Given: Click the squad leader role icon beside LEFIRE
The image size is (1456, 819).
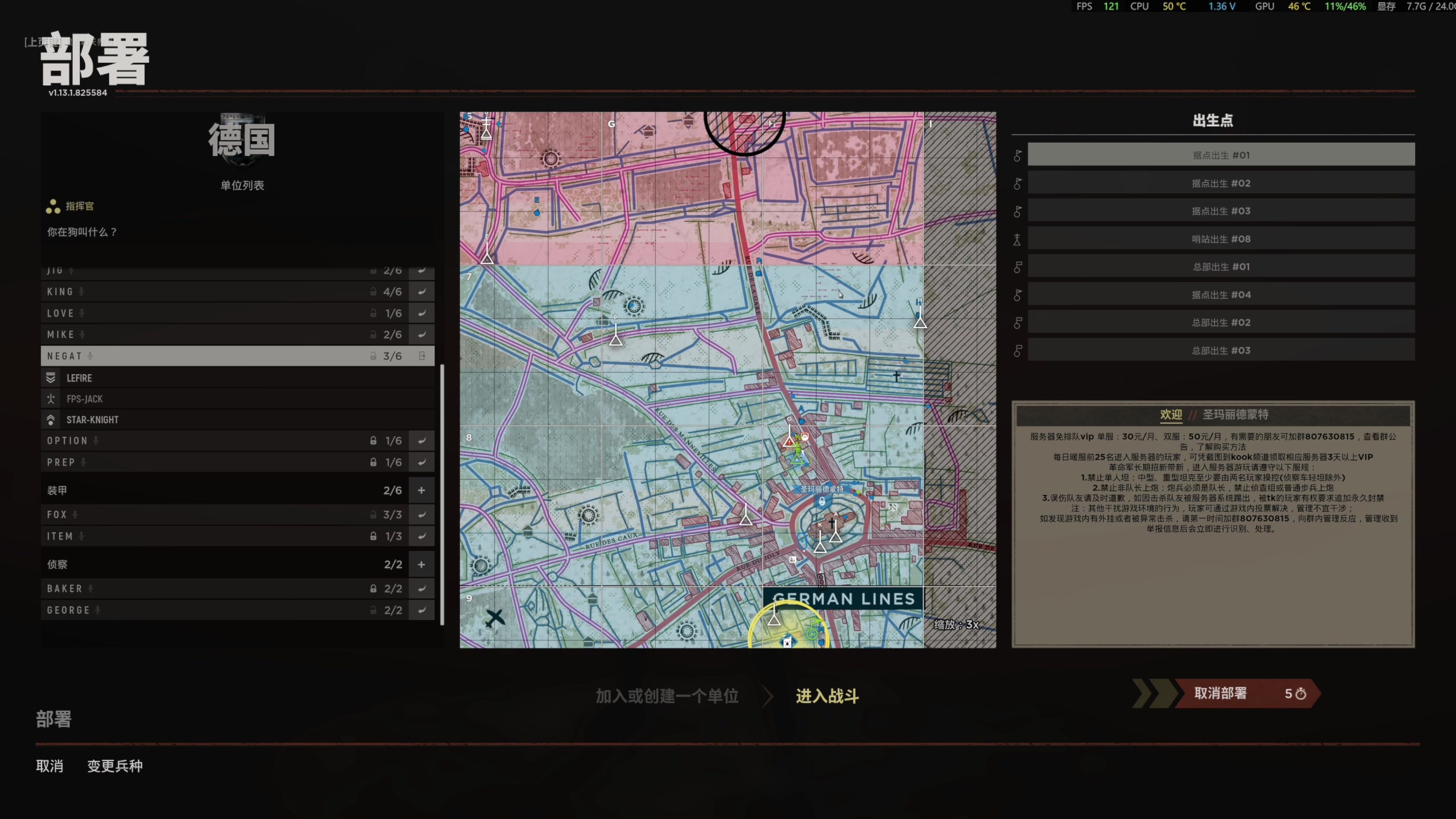Looking at the screenshot, I should (51, 378).
